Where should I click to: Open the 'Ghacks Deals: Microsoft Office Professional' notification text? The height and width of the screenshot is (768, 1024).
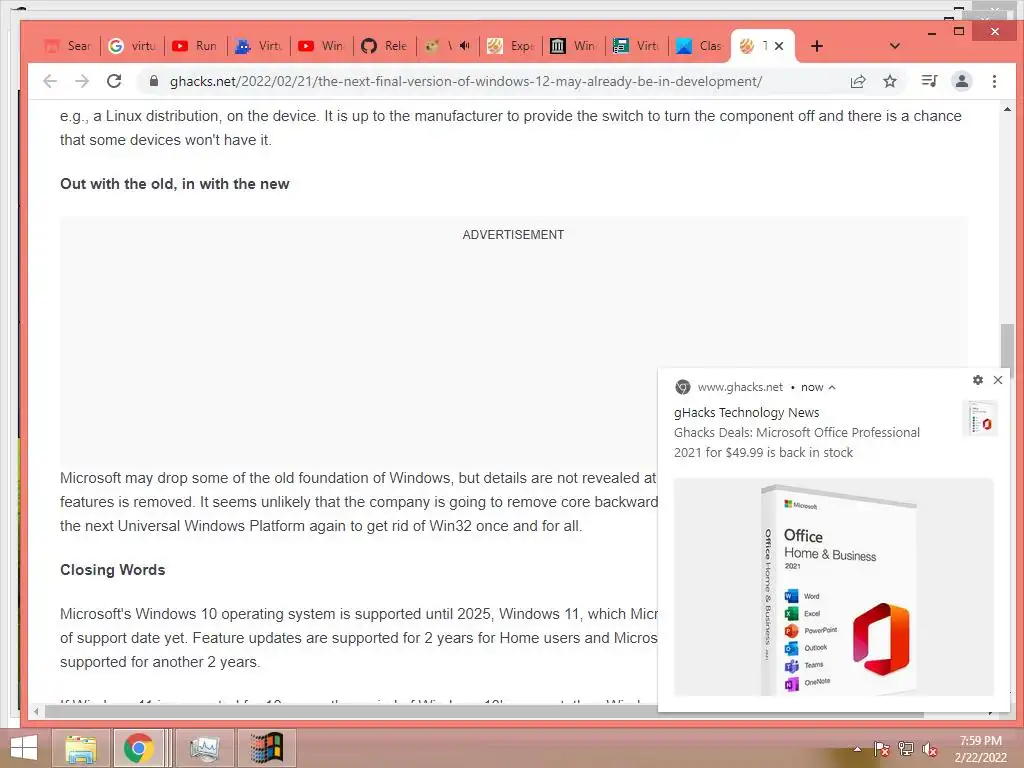click(797, 442)
